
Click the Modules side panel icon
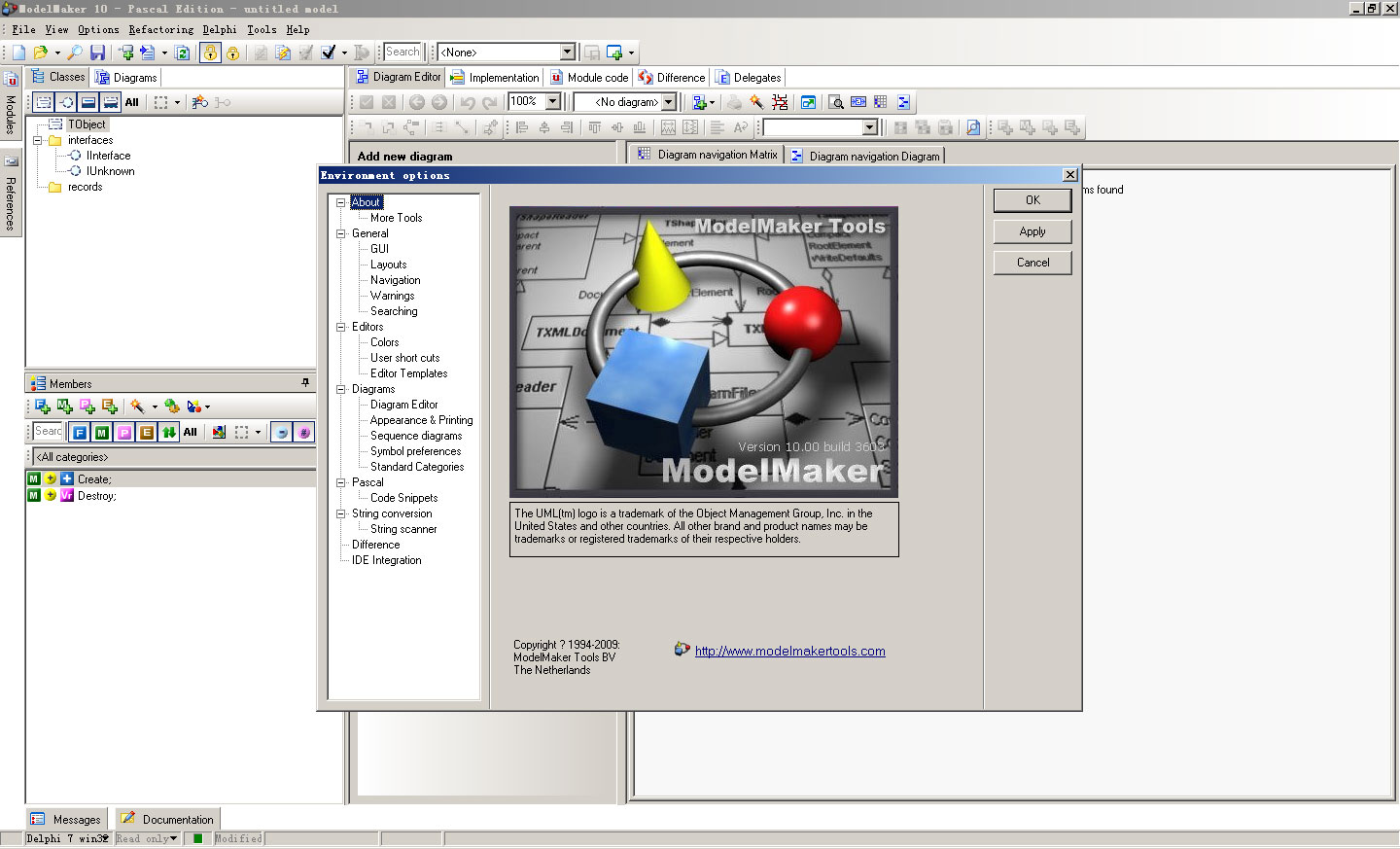click(11, 103)
